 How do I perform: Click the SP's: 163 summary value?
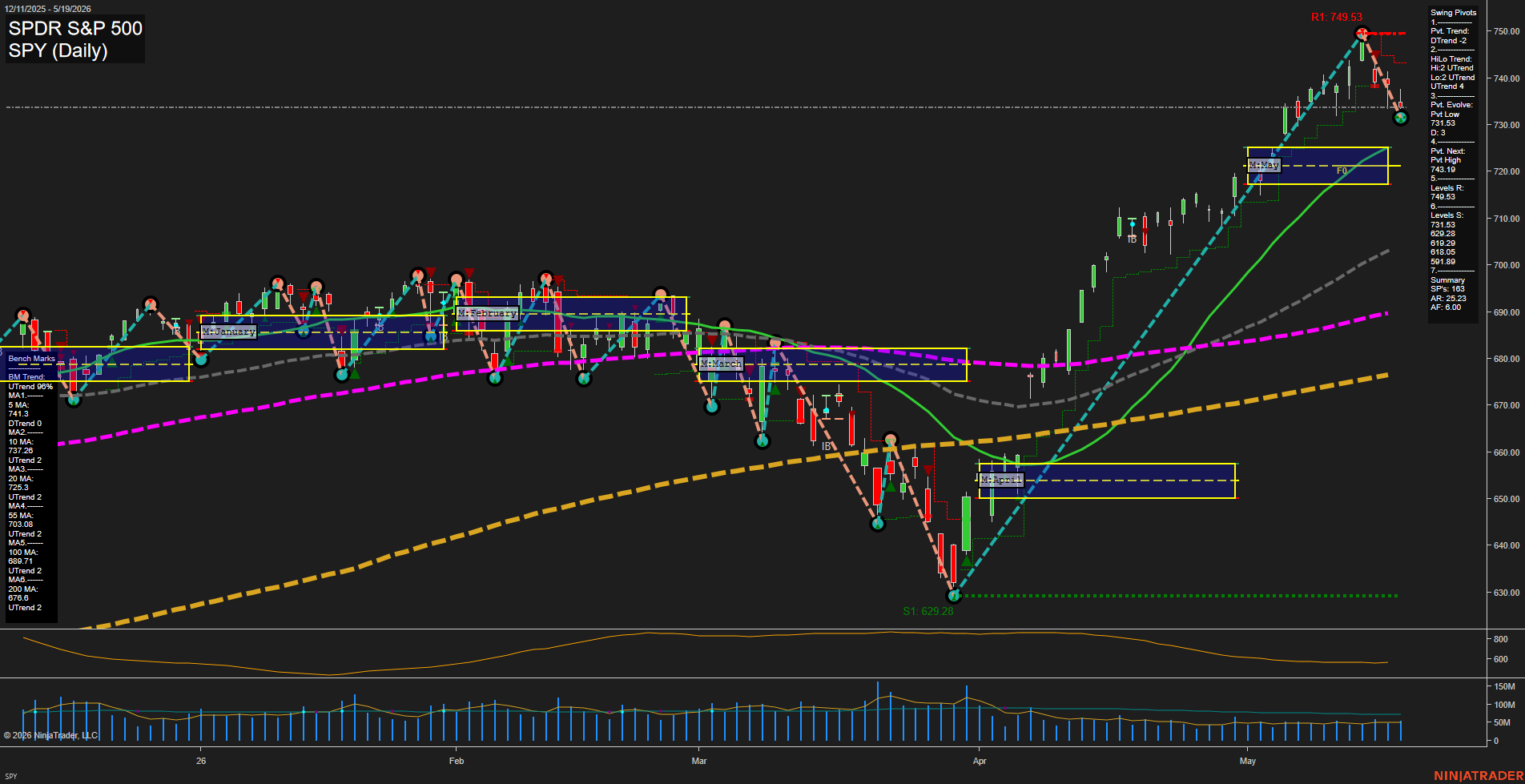click(1447, 289)
